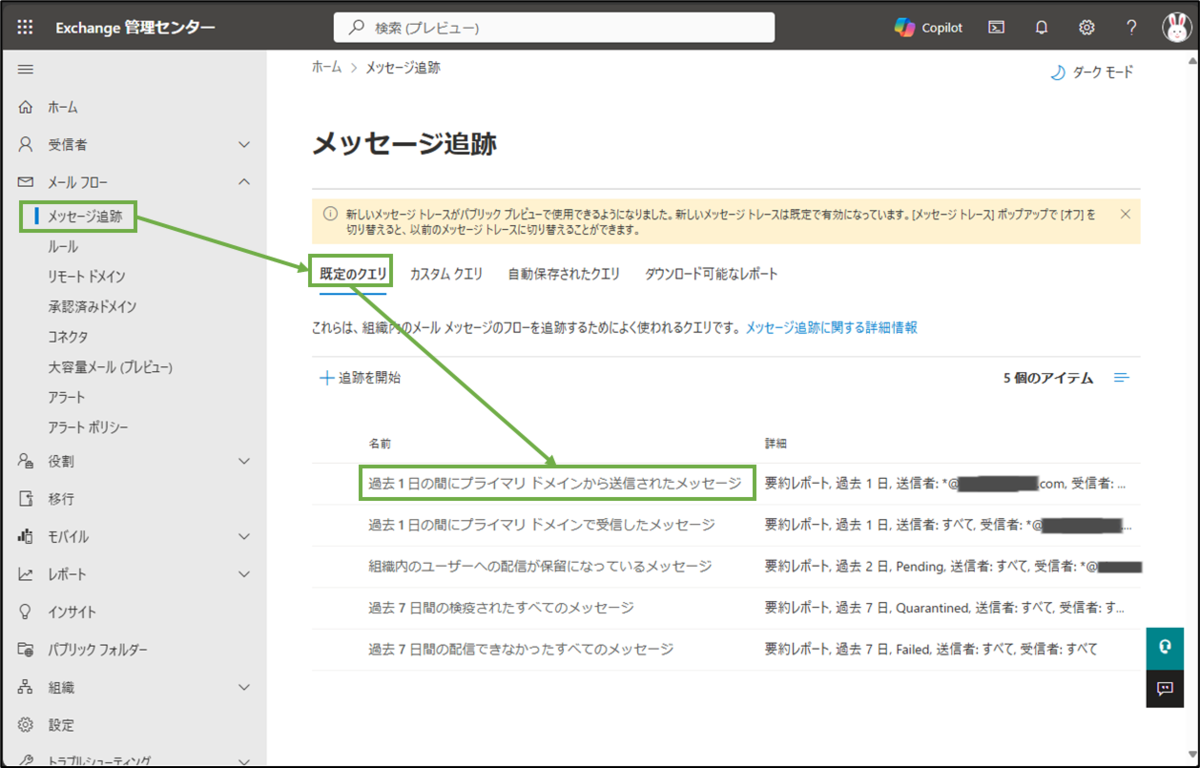Expand the 組織 section chevron

[244, 688]
